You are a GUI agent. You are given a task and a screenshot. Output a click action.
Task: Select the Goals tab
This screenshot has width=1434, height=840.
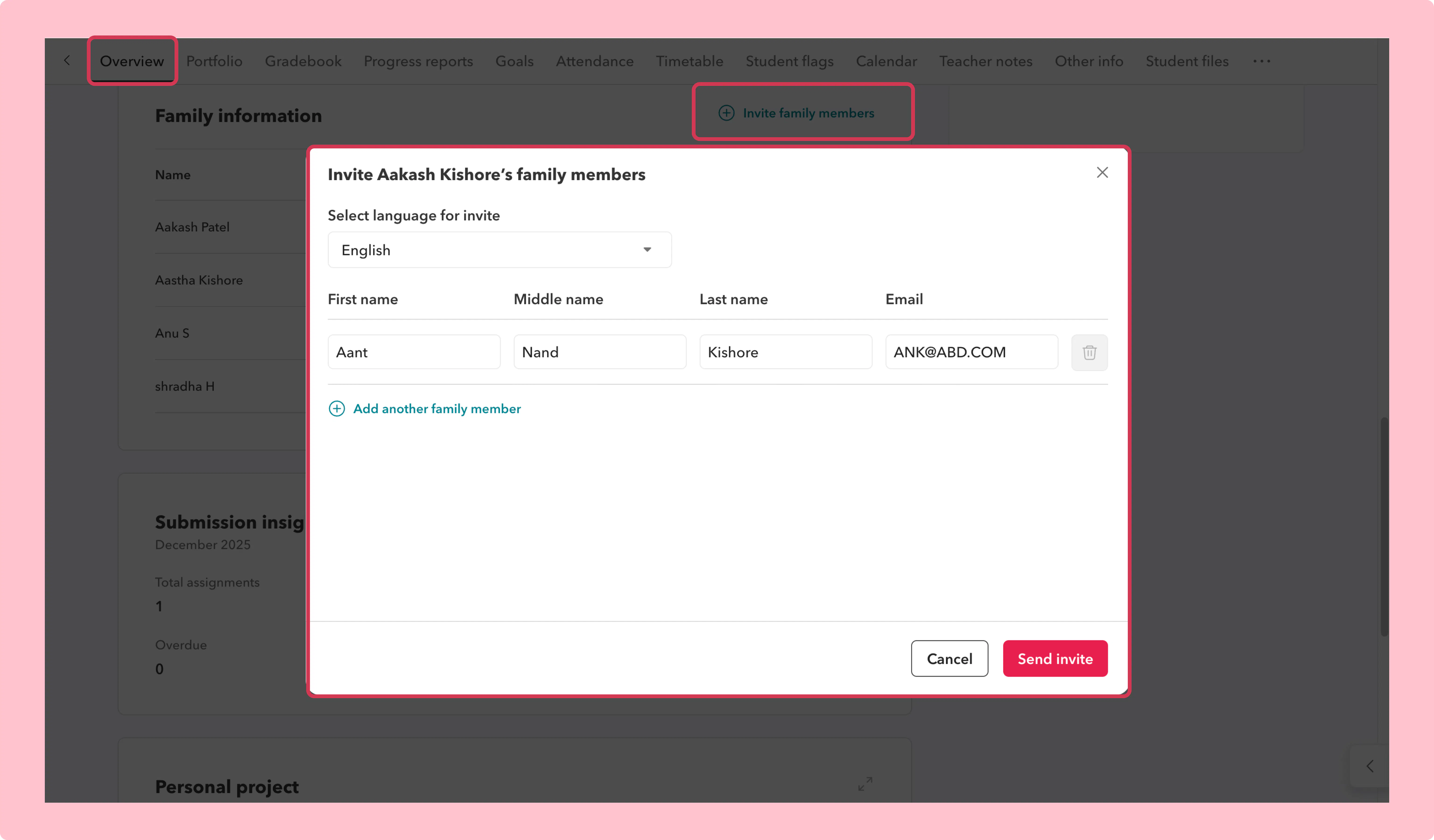click(x=514, y=61)
